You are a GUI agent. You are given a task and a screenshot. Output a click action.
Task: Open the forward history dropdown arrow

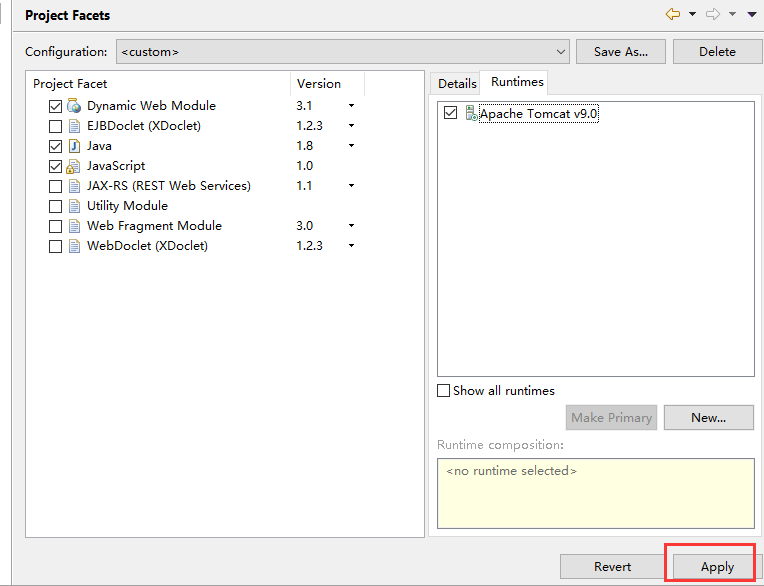pos(732,14)
